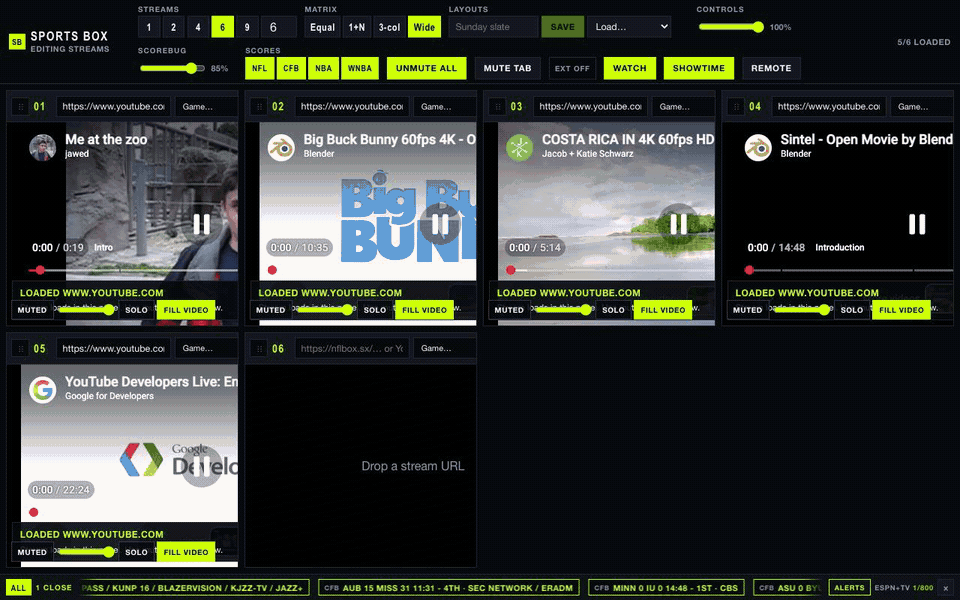The image size is (960, 600).
Task: Toggle MUTED on stream 05
Action: 32,552
